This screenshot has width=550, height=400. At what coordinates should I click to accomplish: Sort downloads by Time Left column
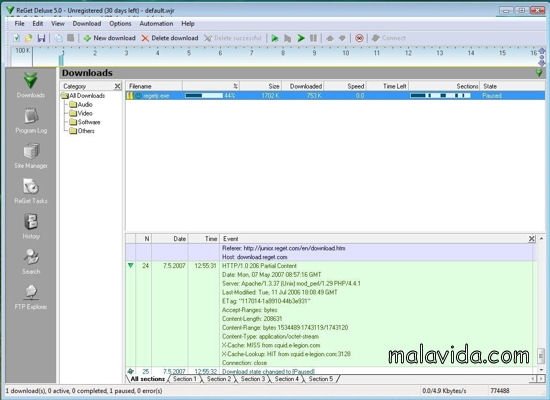pyautogui.click(x=388, y=86)
